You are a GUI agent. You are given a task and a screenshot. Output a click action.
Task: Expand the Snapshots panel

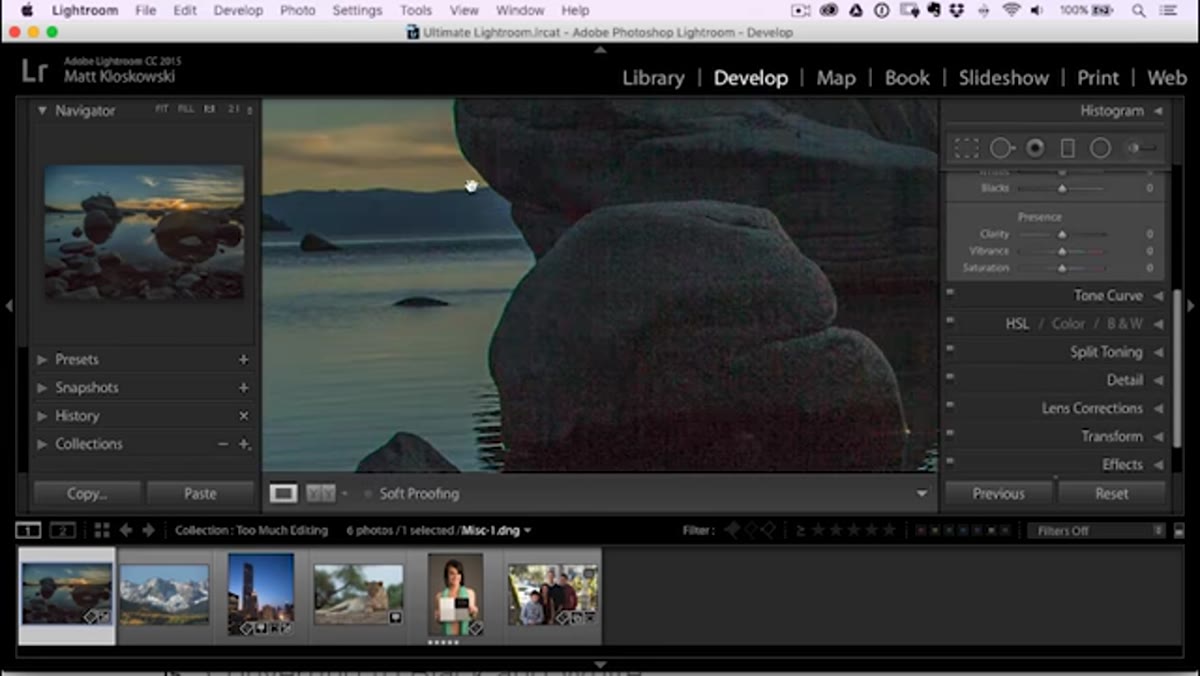point(42,387)
